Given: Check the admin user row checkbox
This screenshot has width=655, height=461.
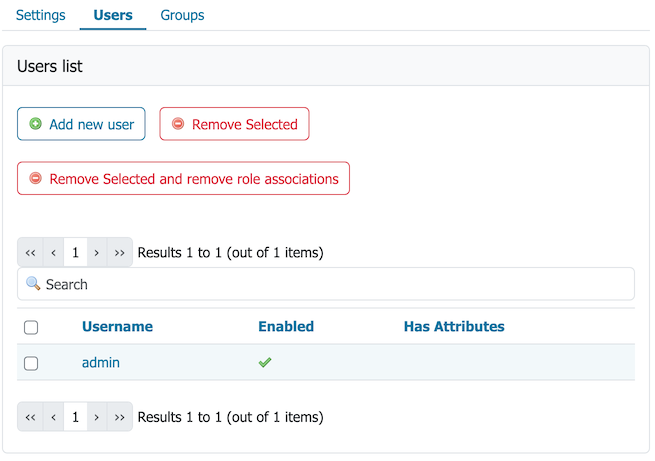Looking at the screenshot, I should coord(31,363).
